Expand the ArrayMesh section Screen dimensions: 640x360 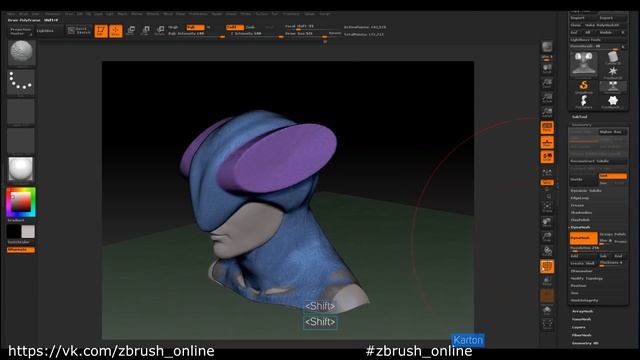[582, 311]
